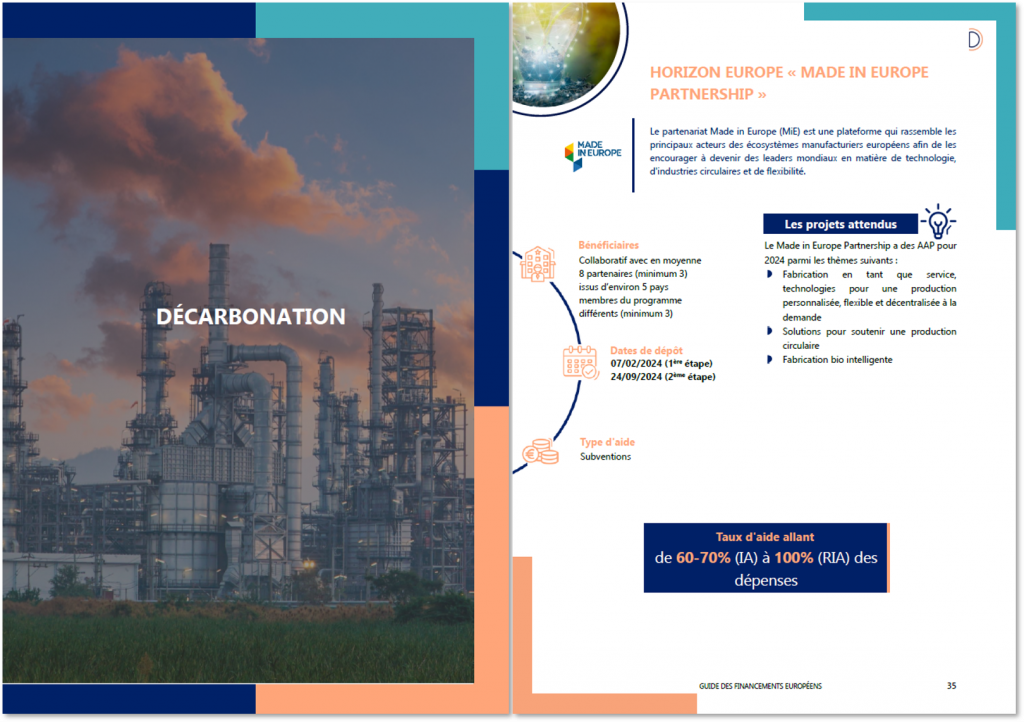
Task: Click the paragraph describing Le partenariat Made in Europe
Action: 803,151
